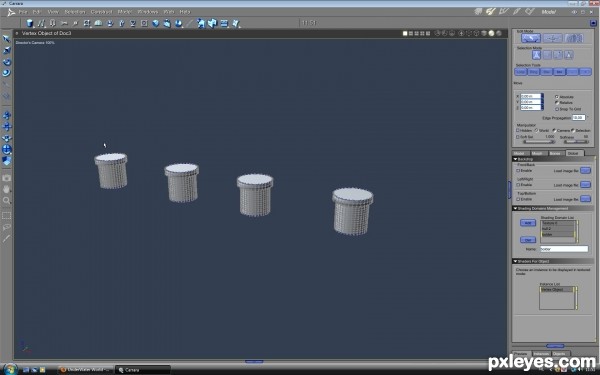
Task: Enable the Front/Back backdrop checkbox
Action: click(x=518, y=170)
